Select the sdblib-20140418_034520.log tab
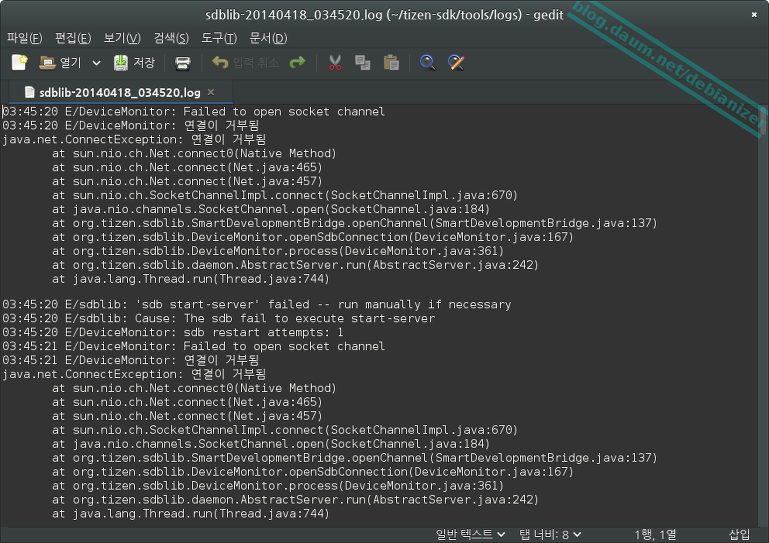 coord(120,92)
